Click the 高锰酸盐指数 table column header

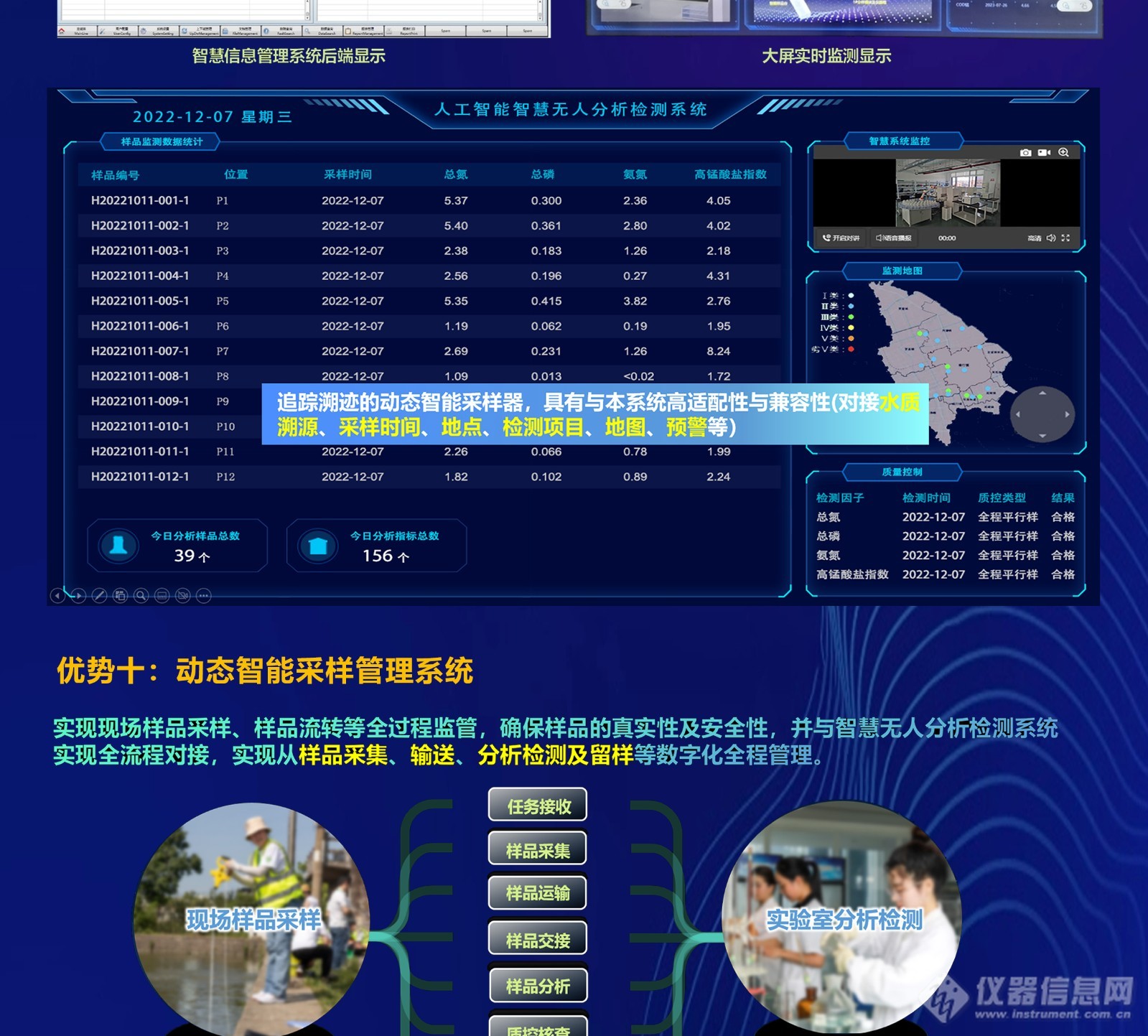click(730, 174)
